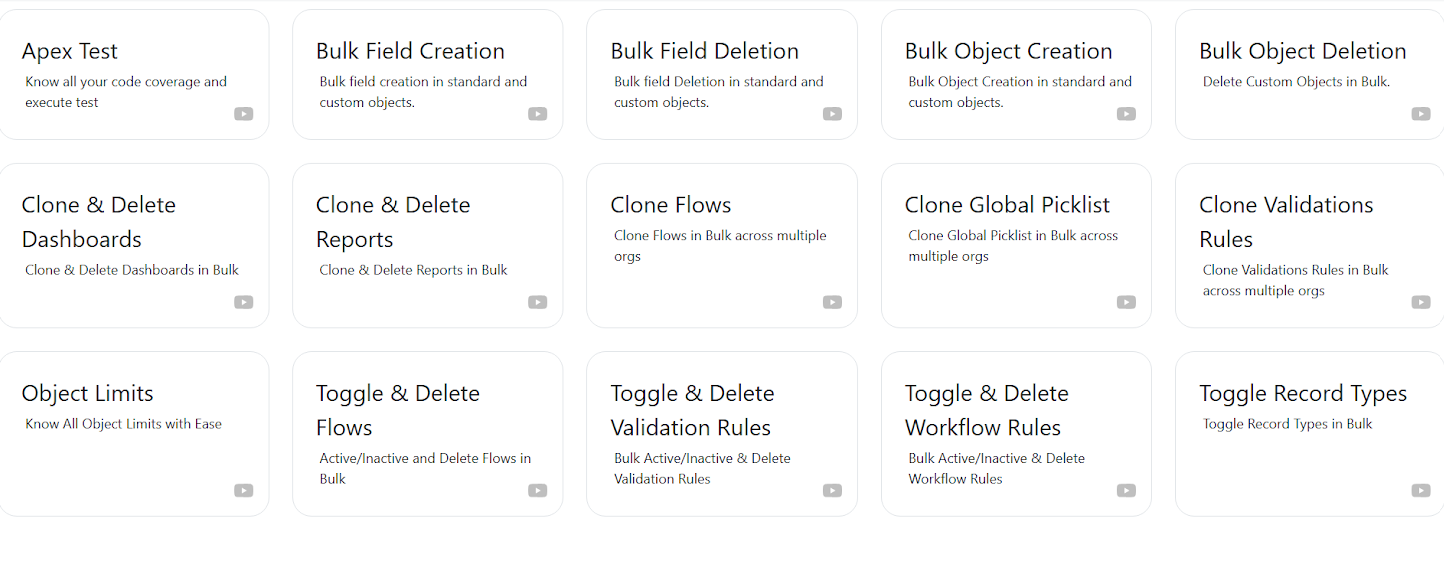This screenshot has width=1444, height=580.
Task: Open the Clone Flows video icon
Action: coord(832,302)
